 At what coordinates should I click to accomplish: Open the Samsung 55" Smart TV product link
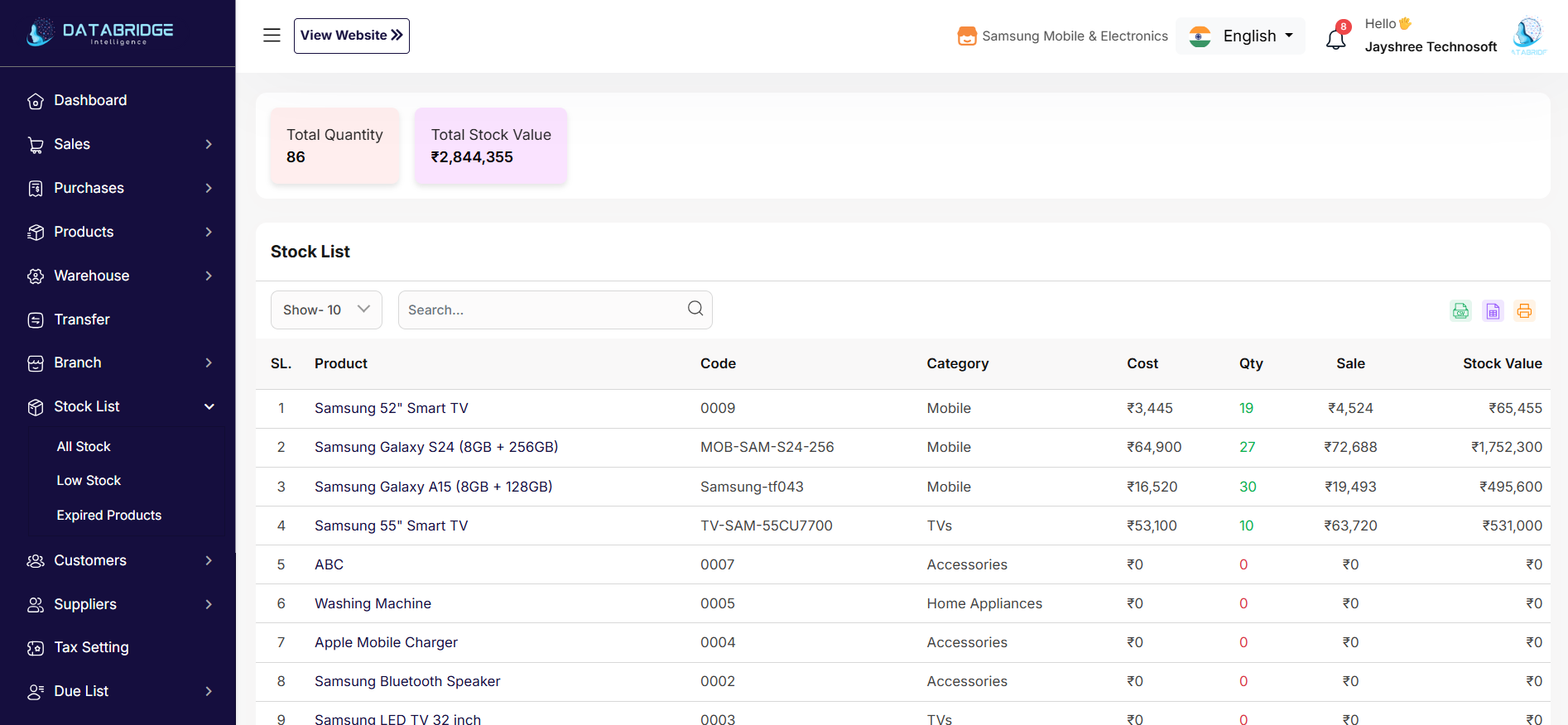(392, 526)
